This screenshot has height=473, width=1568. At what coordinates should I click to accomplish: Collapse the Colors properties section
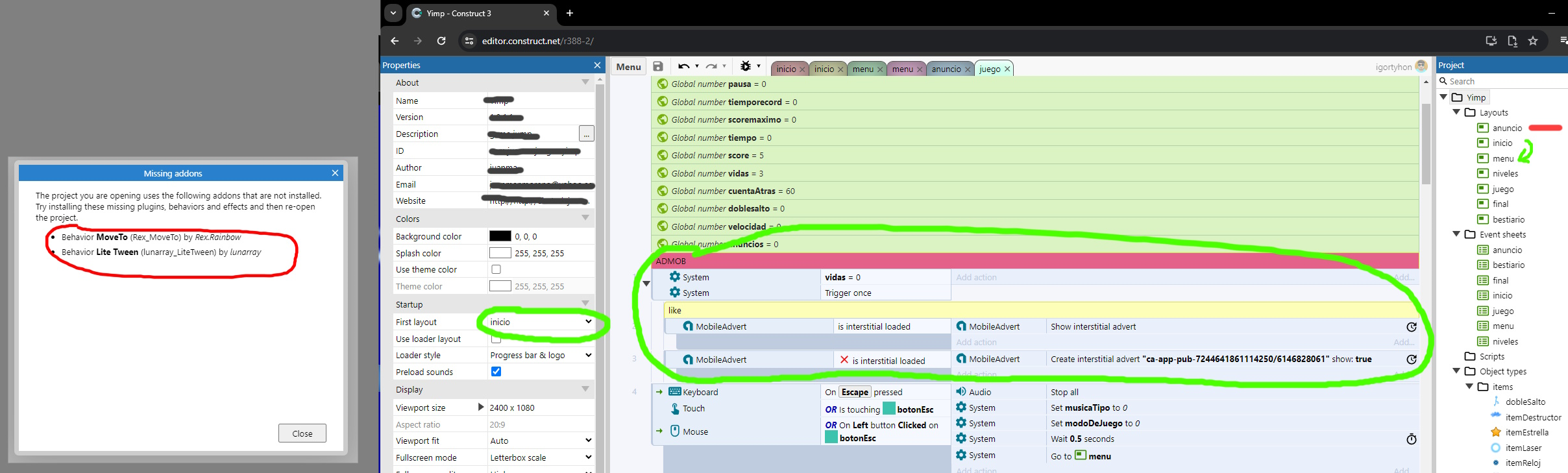(x=585, y=219)
